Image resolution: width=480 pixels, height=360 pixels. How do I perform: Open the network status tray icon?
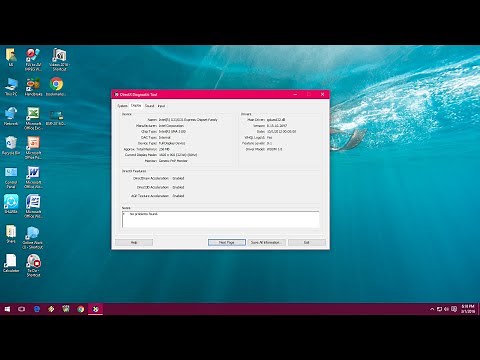[x=440, y=309]
